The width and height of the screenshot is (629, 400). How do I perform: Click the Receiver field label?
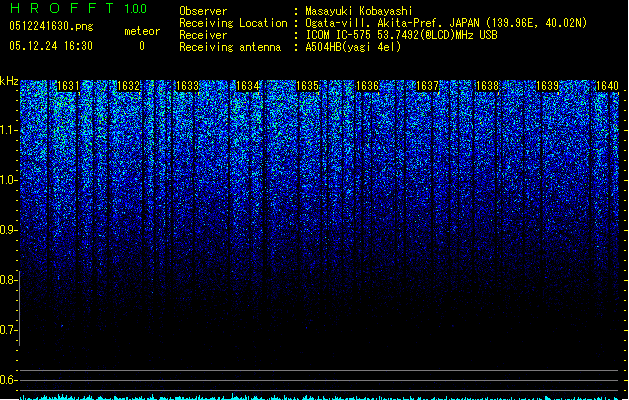tap(203, 35)
